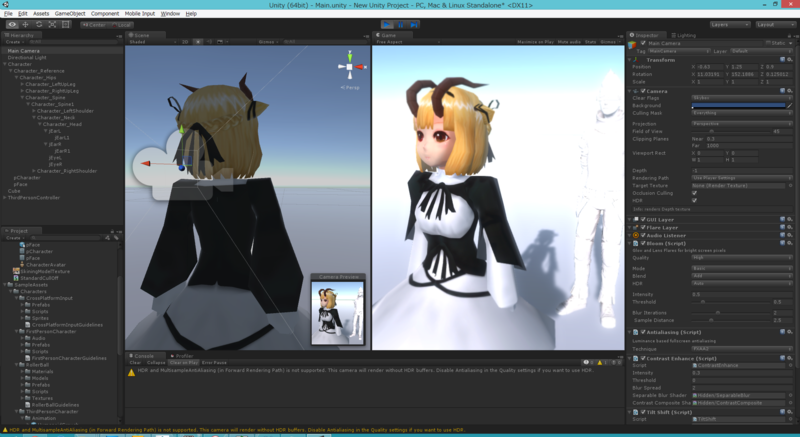Viewport: 800px width, 437px height.
Task: Open Flare Layer gear settings menu
Action: [789, 227]
